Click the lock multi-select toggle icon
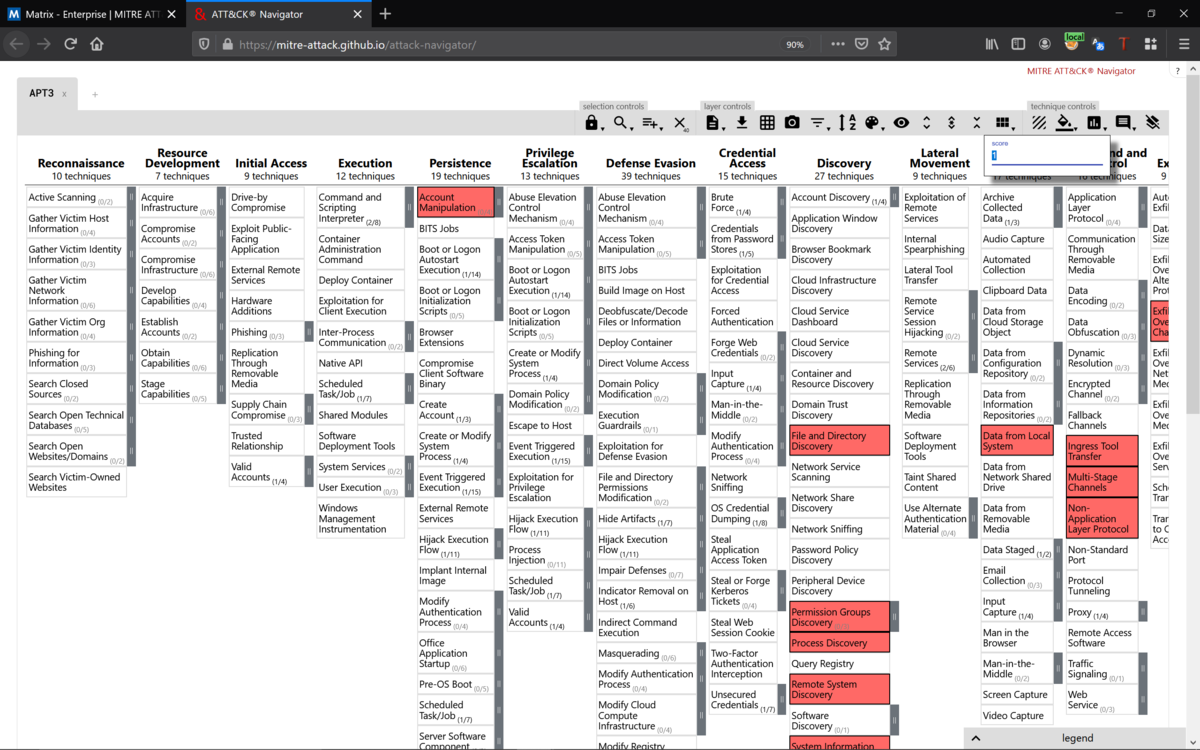 [592, 123]
